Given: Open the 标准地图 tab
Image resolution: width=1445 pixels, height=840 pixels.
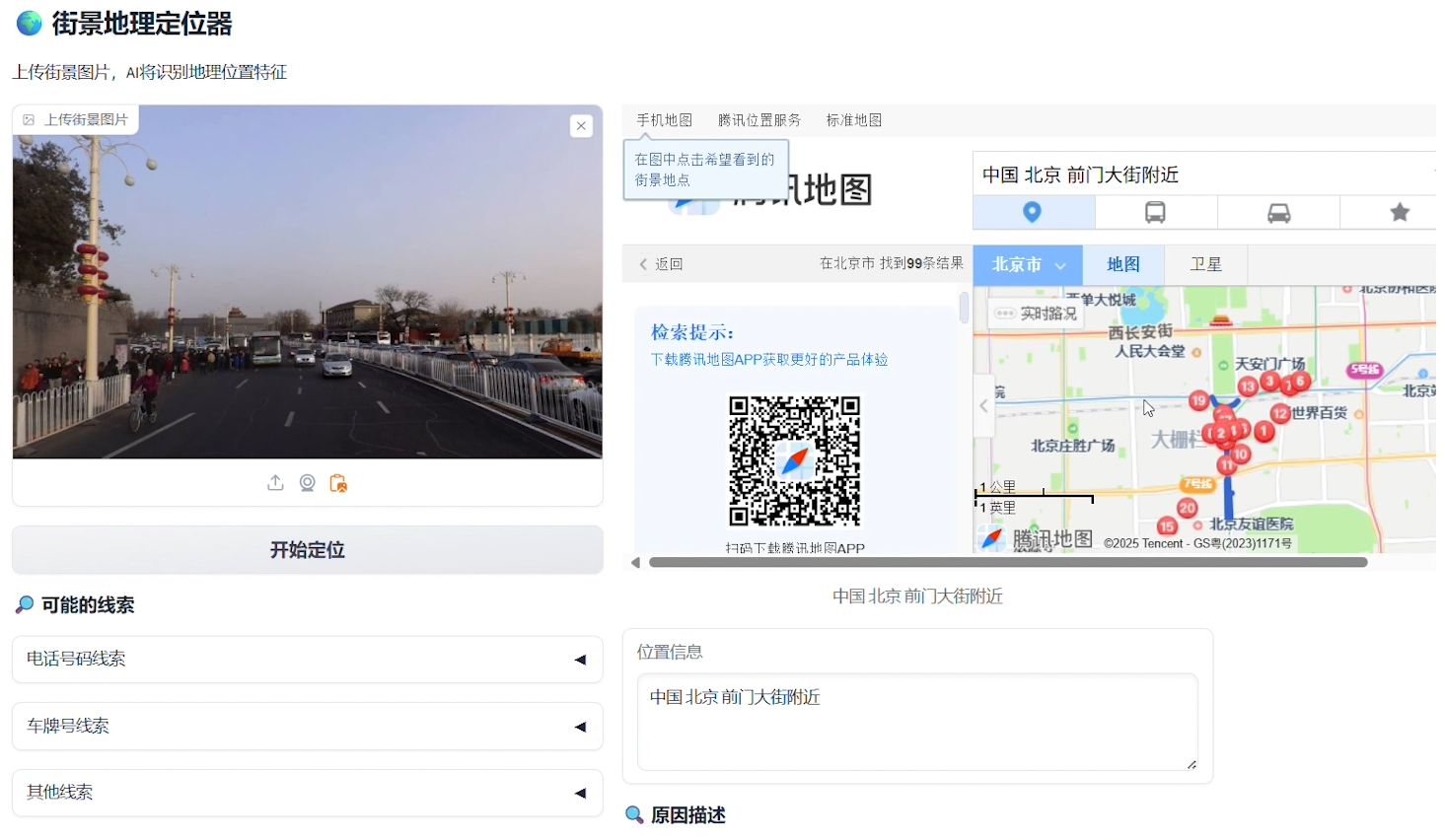Looking at the screenshot, I should coord(852,119).
